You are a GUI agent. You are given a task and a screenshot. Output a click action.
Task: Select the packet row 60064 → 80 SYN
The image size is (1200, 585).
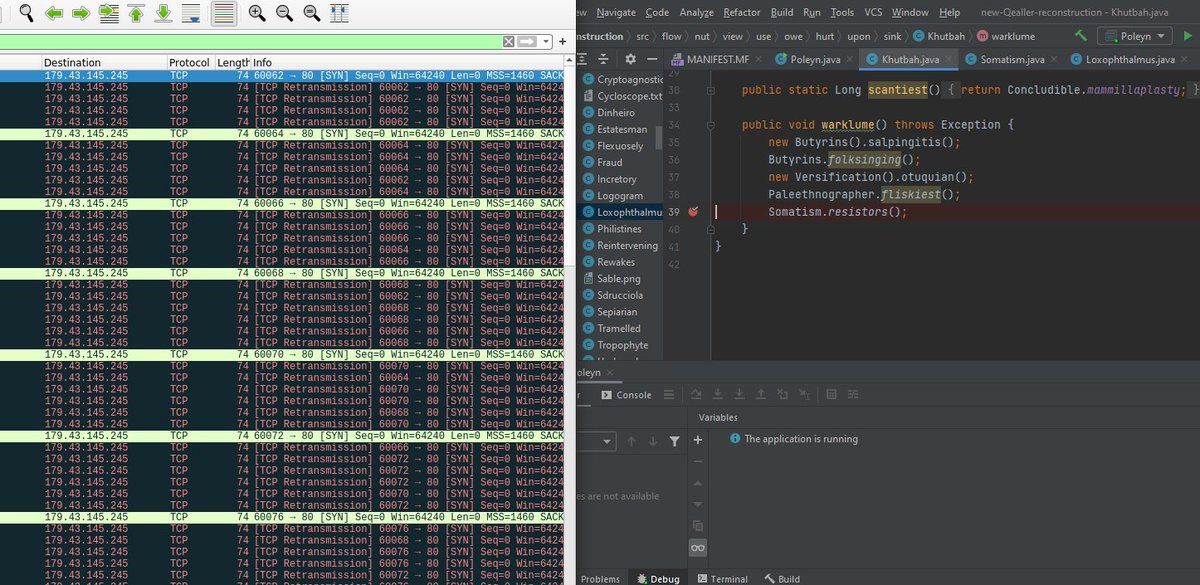point(282,133)
